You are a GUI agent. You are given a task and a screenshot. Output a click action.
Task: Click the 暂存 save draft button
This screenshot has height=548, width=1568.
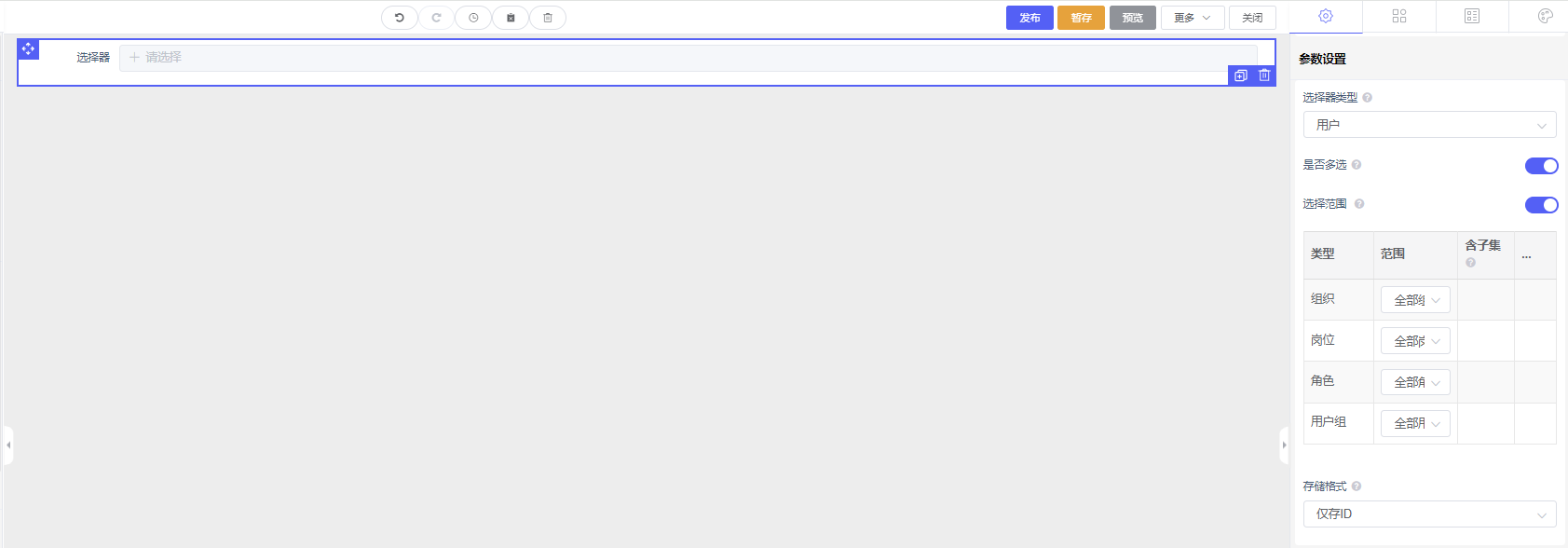pyautogui.click(x=1081, y=18)
